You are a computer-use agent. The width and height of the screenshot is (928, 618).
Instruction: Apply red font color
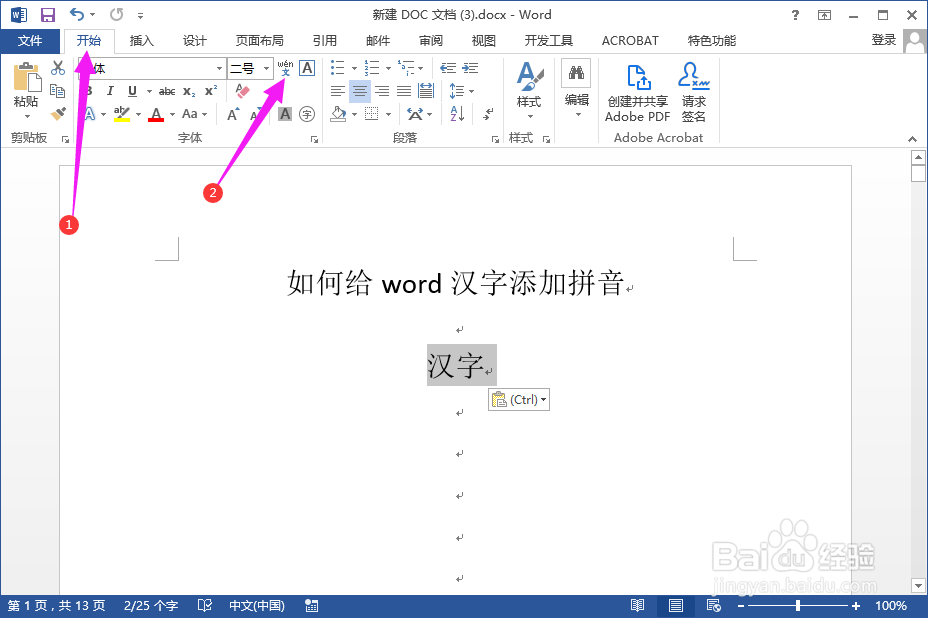156,114
